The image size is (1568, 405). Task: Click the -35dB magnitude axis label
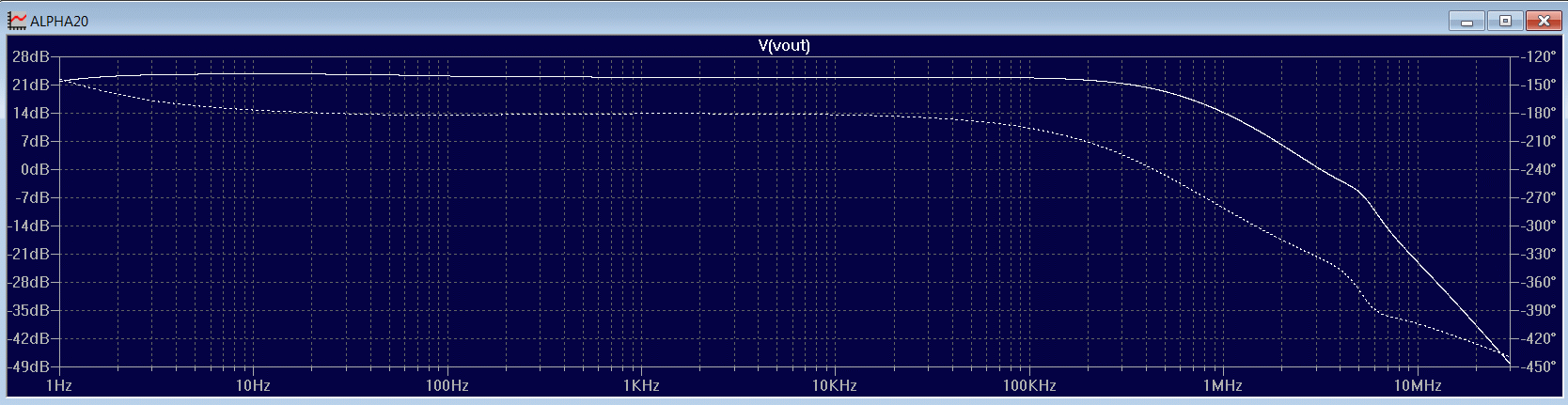click(28, 310)
